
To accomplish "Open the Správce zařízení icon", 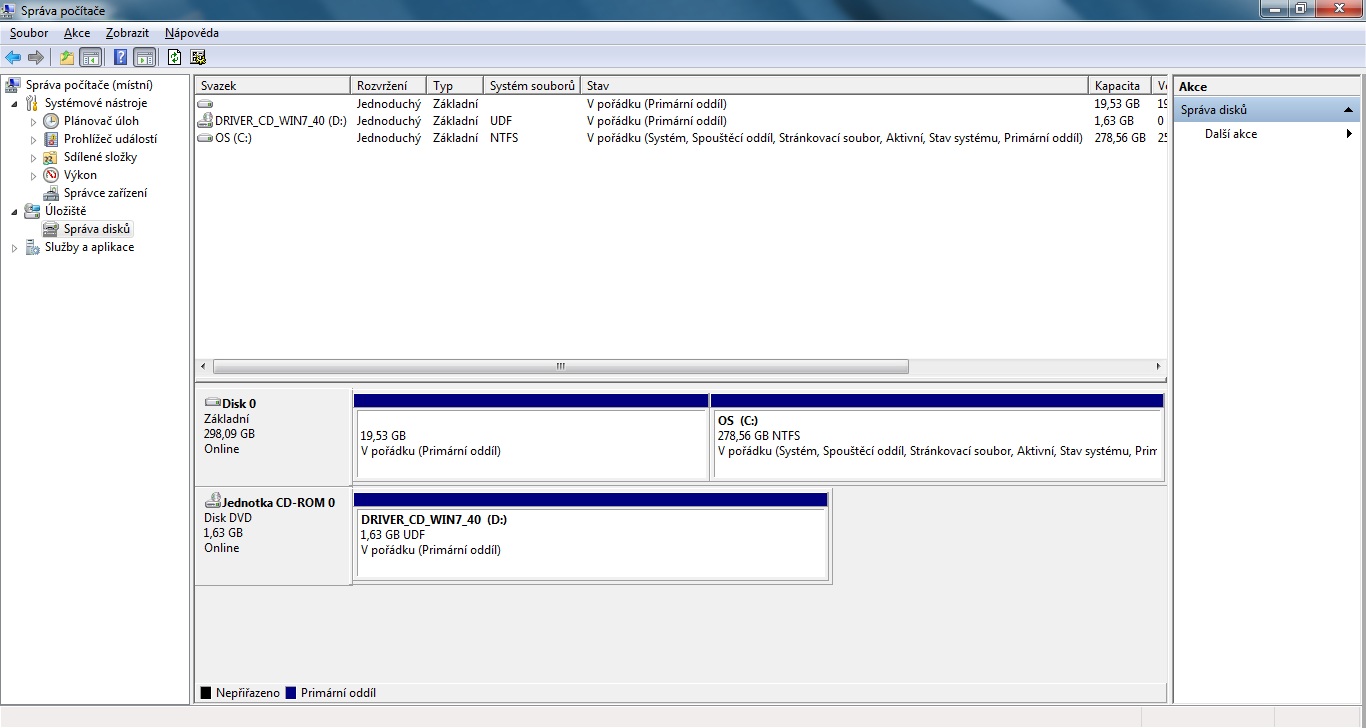I will tap(51, 193).
